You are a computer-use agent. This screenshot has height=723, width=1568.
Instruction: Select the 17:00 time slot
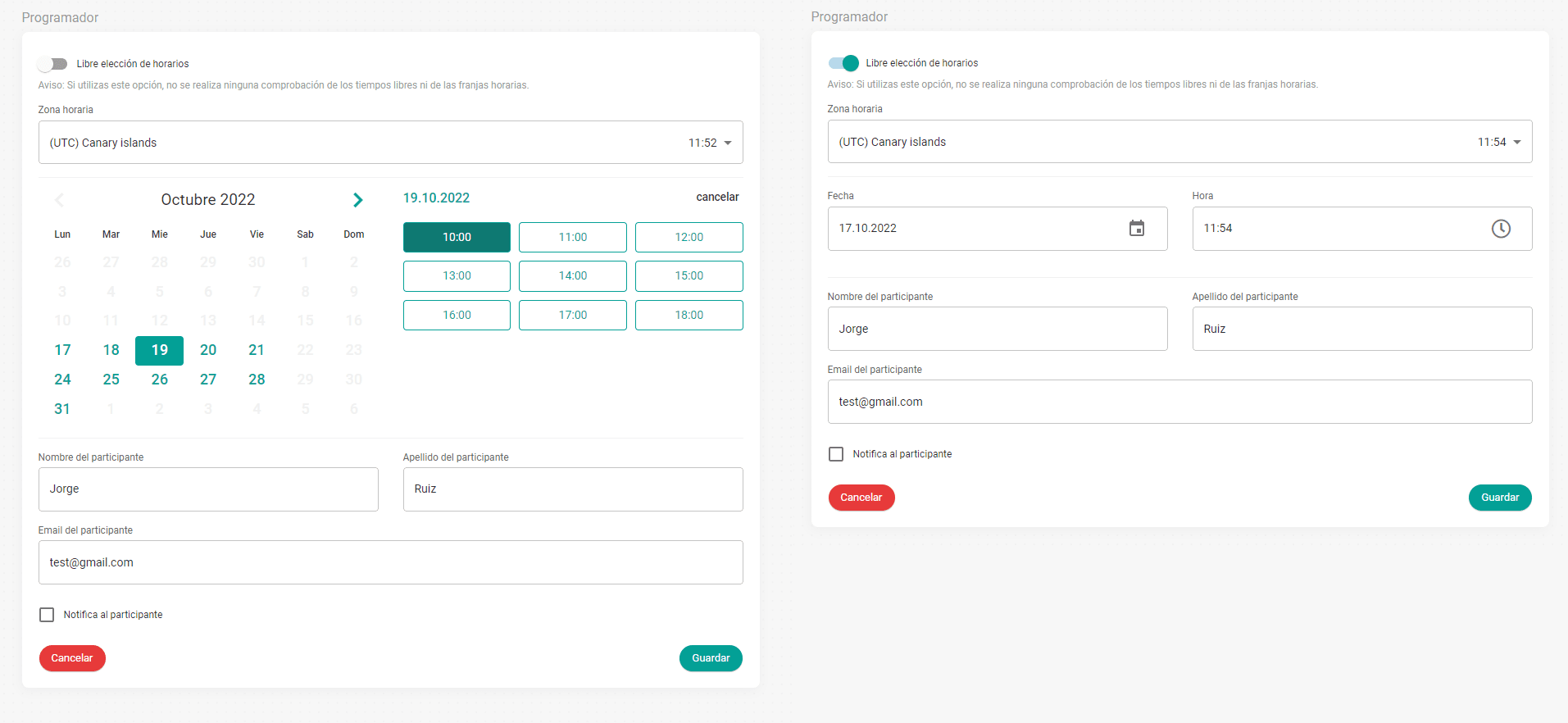[x=573, y=316]
